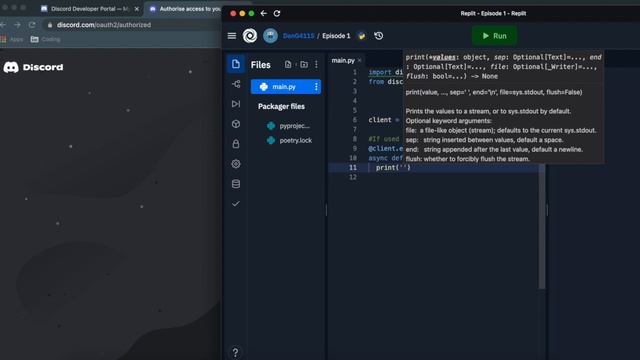The width and height of the screenshot is (640, 360).
Task: Go back using Replit window arrow
Action: [x=264, y=13]
